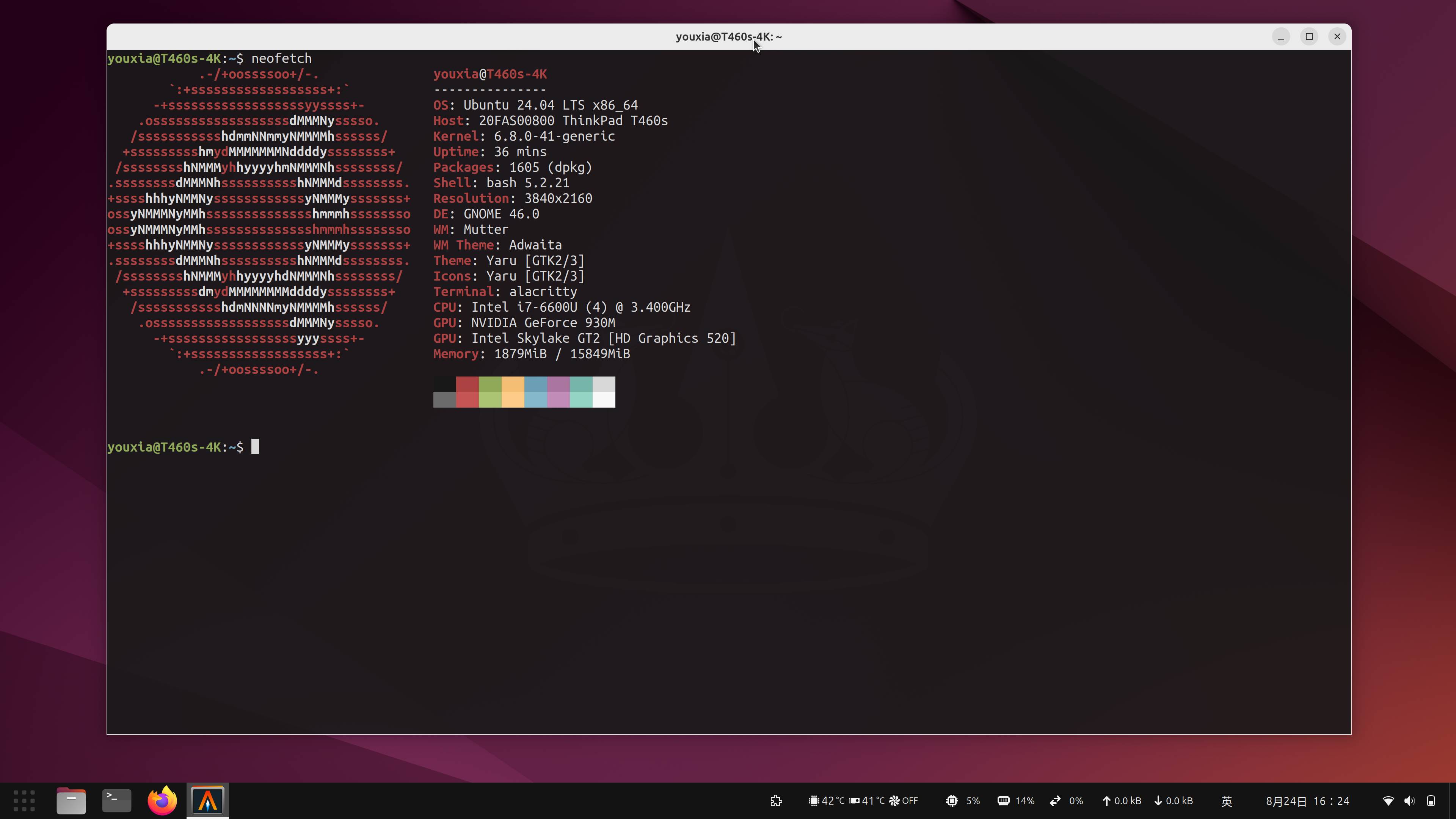The image size is (1456, 819).
Task: Click the memory value '1879MiB / 15849MiB'
Action: pyautogui.click(x=562, y=354)
